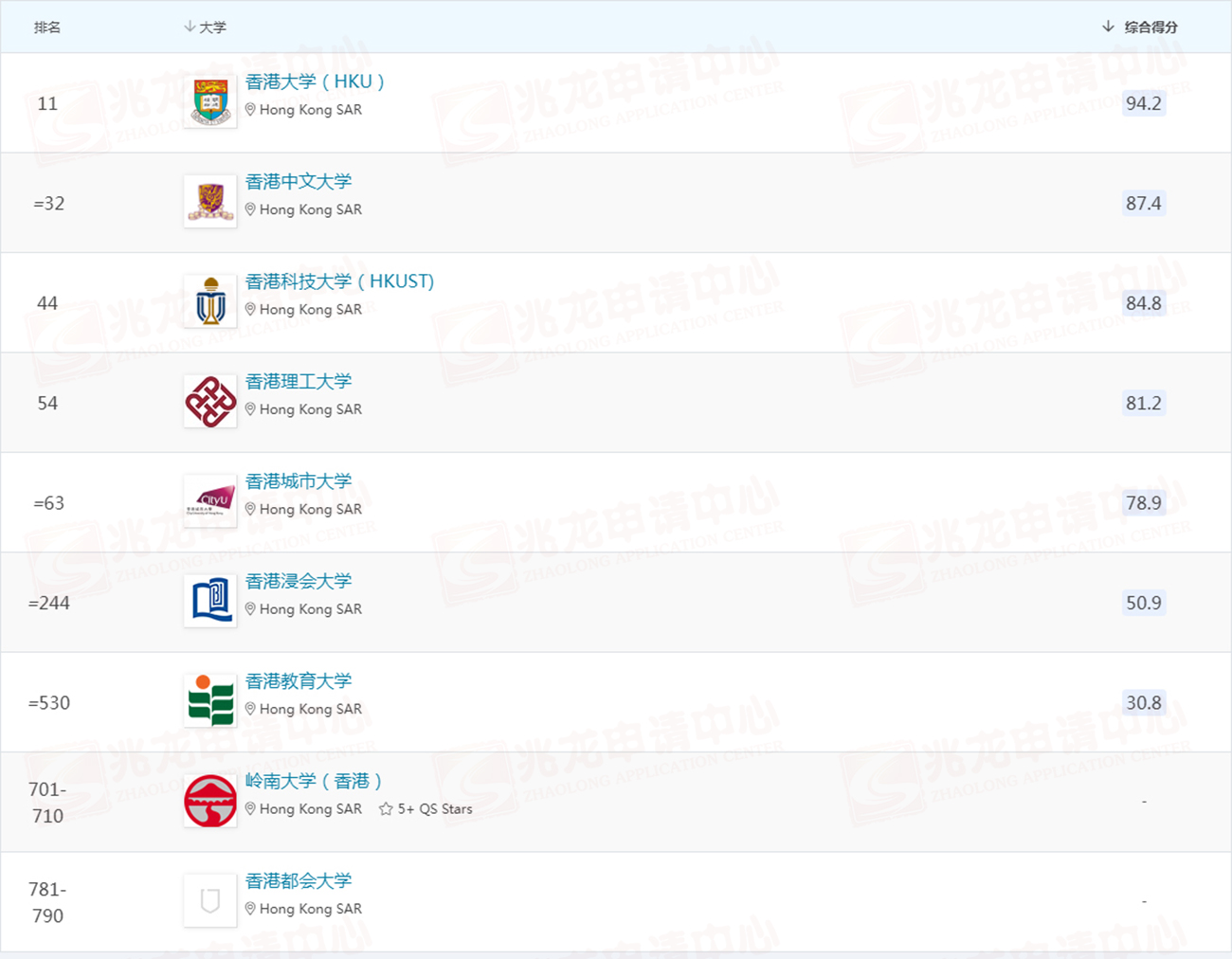Open the 香港浸会大学 link
The height and width of the screenshot is (959, 1232).
(x=299, y=581)
